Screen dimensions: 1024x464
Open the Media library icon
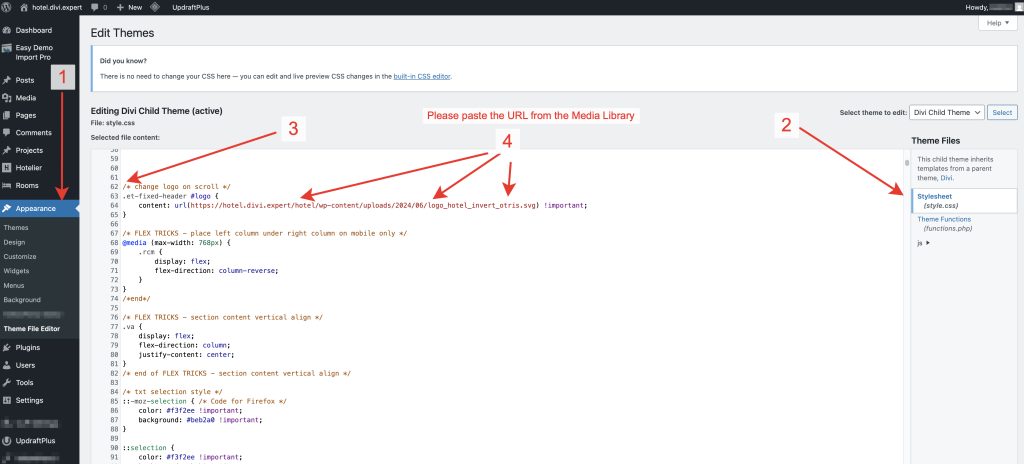click(x=7, y=98)
